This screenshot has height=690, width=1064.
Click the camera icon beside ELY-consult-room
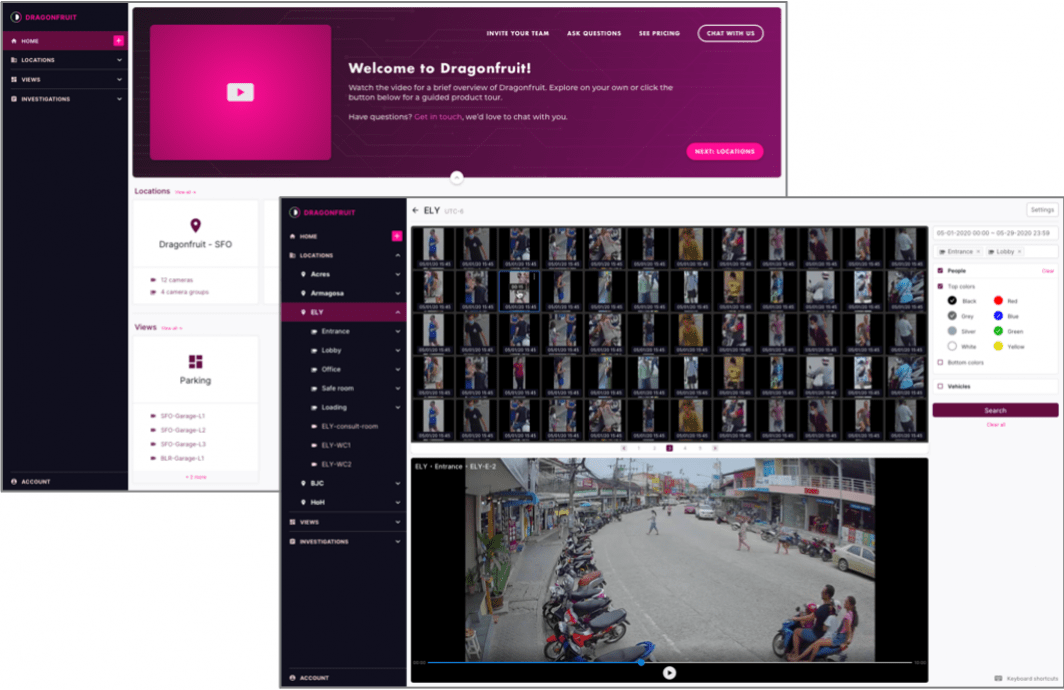[314, 426]
